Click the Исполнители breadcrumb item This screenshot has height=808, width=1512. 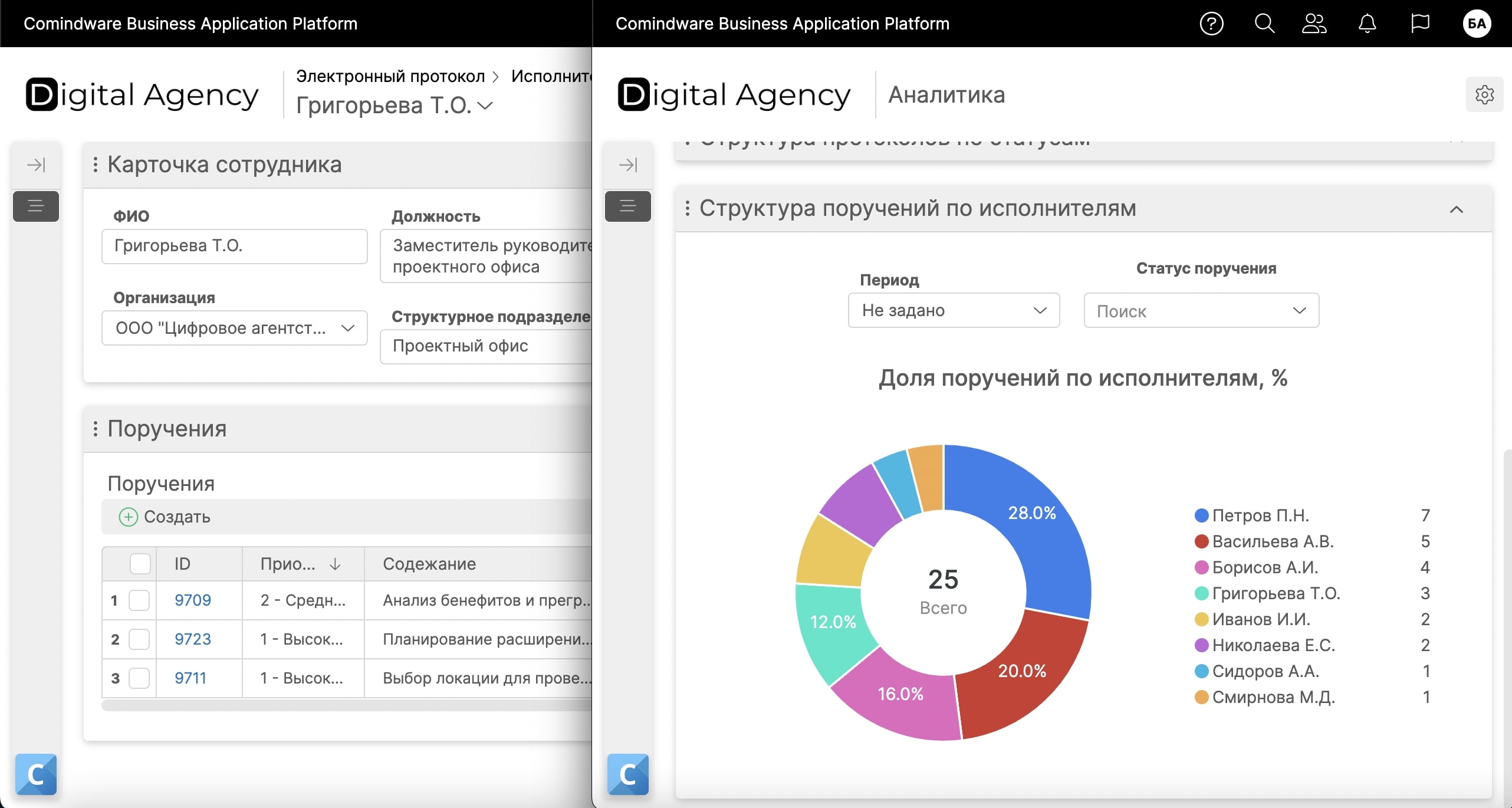(x=551, y=76)
